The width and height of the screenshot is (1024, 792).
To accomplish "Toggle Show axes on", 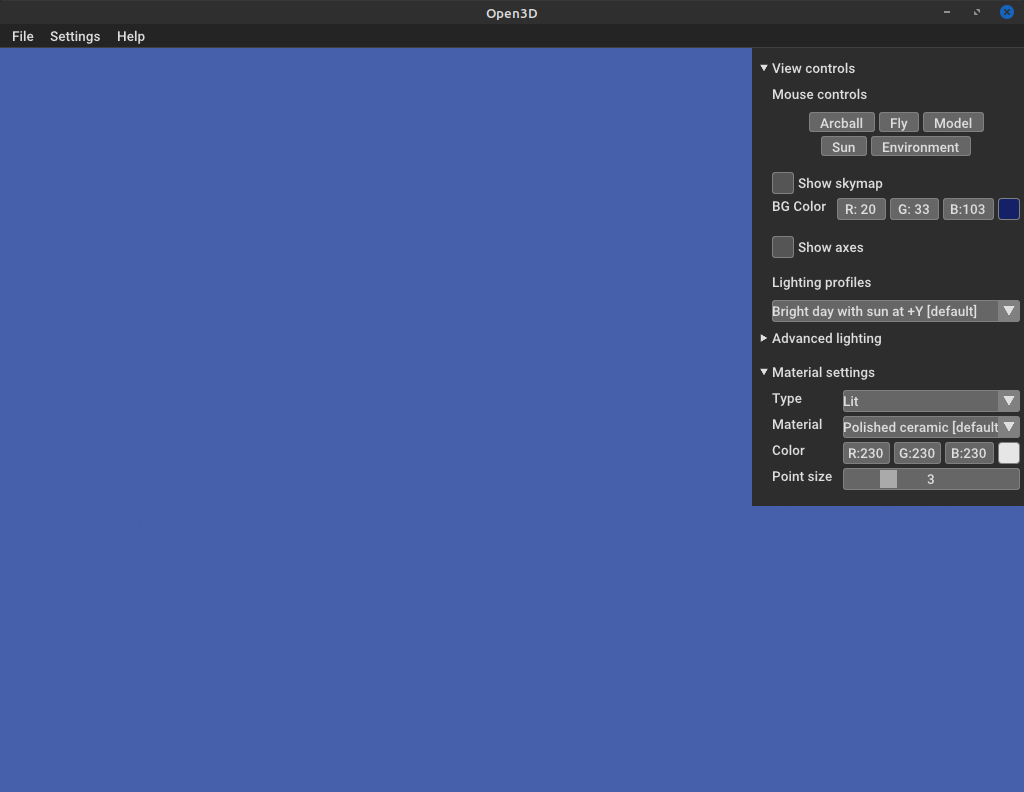I will point(782,246).
